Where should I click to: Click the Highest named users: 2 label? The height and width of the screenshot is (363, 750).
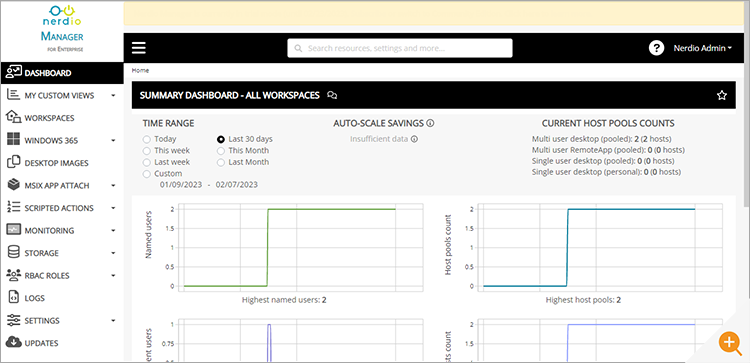point(284,300)
